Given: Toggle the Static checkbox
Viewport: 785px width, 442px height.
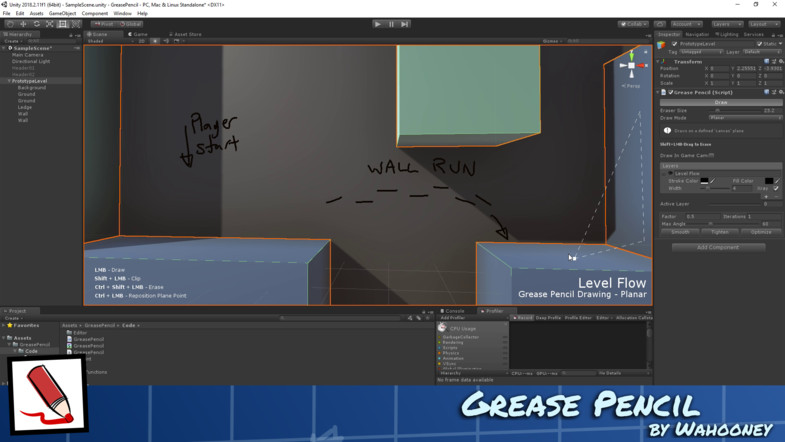Looking at the screenshot, I should 759,44.
